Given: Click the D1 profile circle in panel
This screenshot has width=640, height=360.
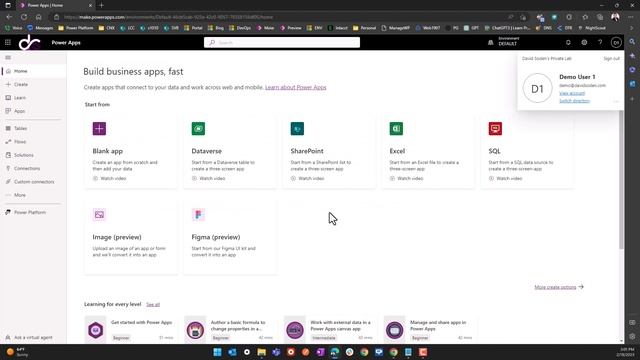Looking at the screenshot, I should [537, 88].
